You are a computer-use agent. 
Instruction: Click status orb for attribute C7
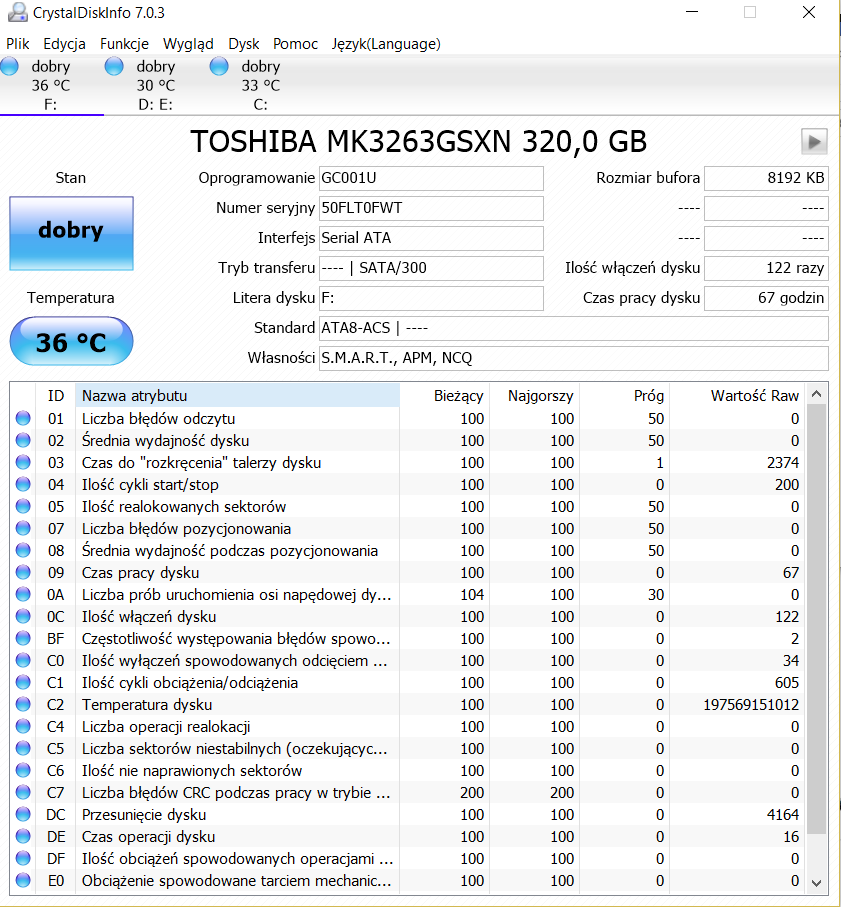23,792
